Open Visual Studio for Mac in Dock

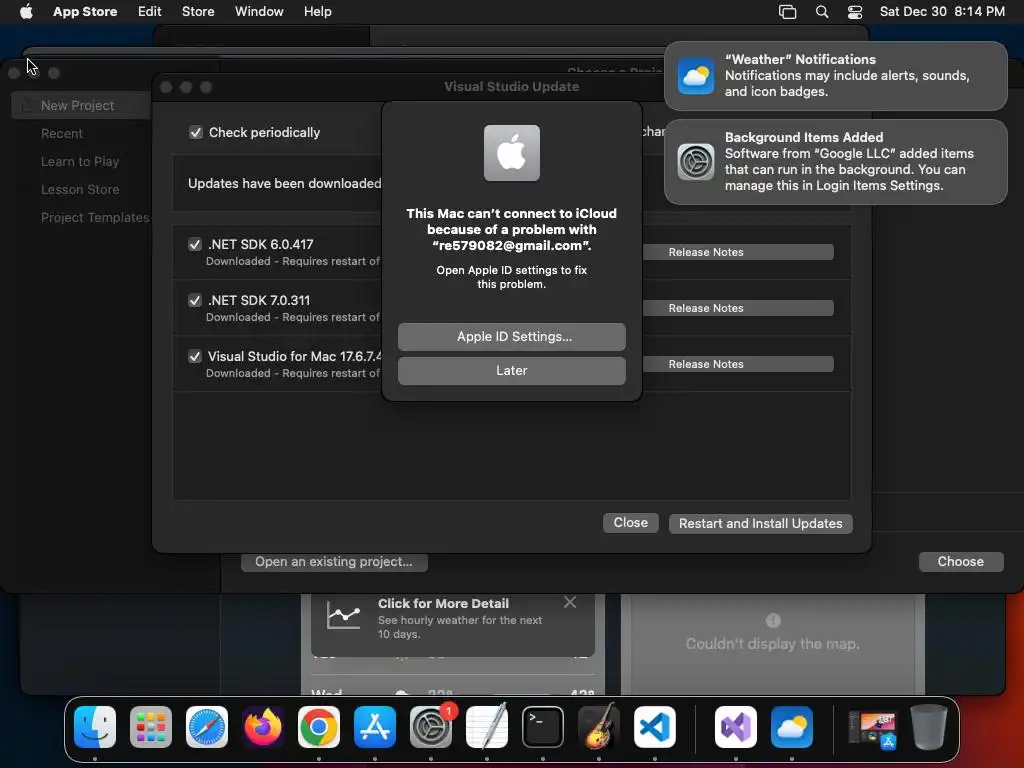tap(736, 727)
